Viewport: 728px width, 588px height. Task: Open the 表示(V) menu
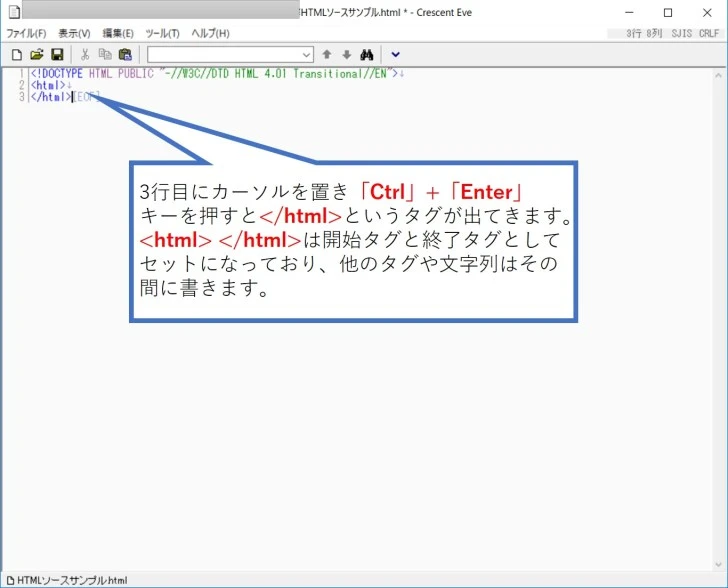[74, 33]
